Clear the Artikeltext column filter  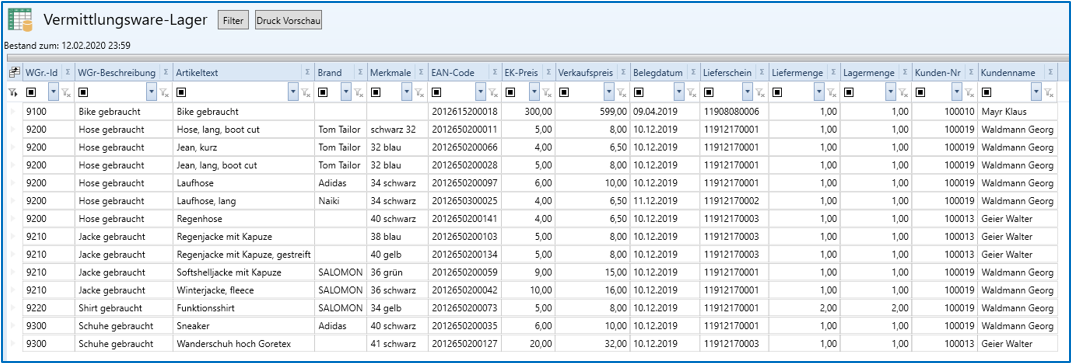coord(306,92)
